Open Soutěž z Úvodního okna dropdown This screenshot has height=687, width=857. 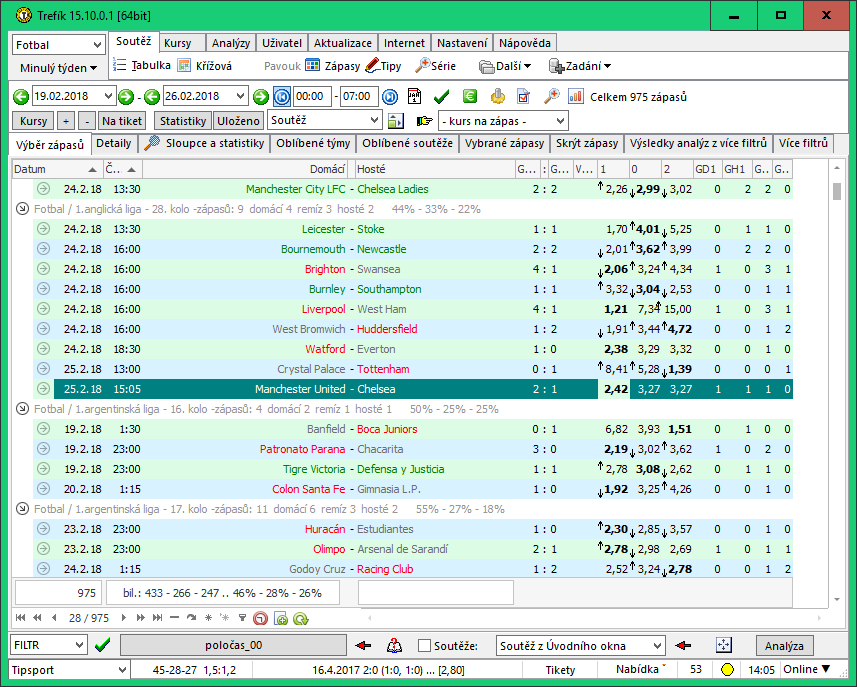[580, 645]
